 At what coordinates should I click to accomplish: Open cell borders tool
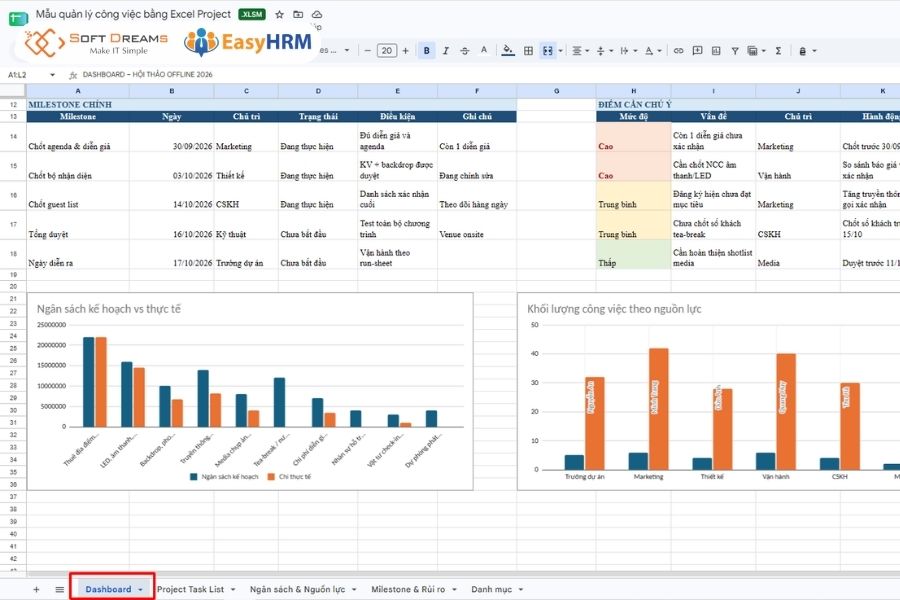[528, 51]
